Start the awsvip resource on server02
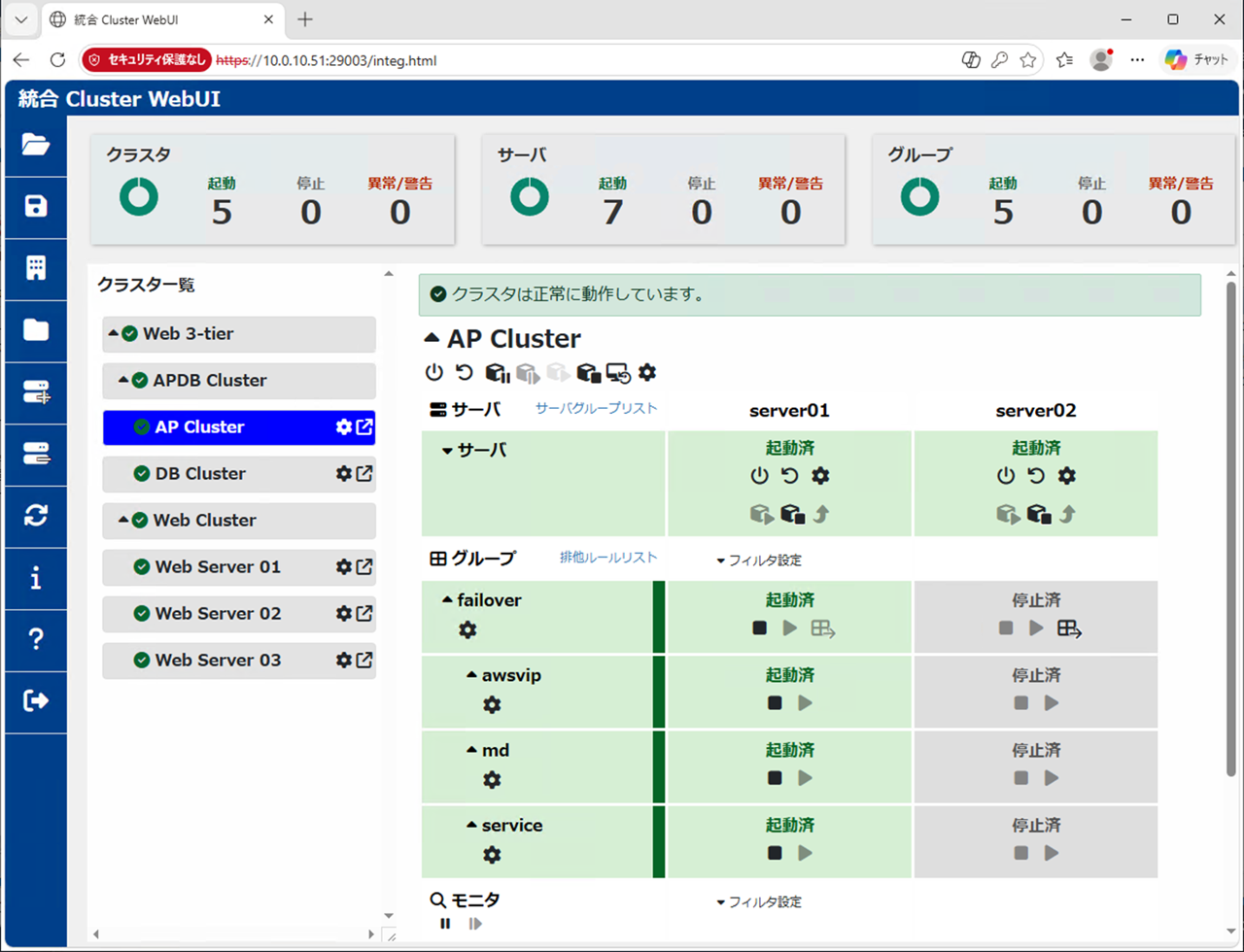This screenshot has height=952, width=1244. click(x=1052, y=703)
